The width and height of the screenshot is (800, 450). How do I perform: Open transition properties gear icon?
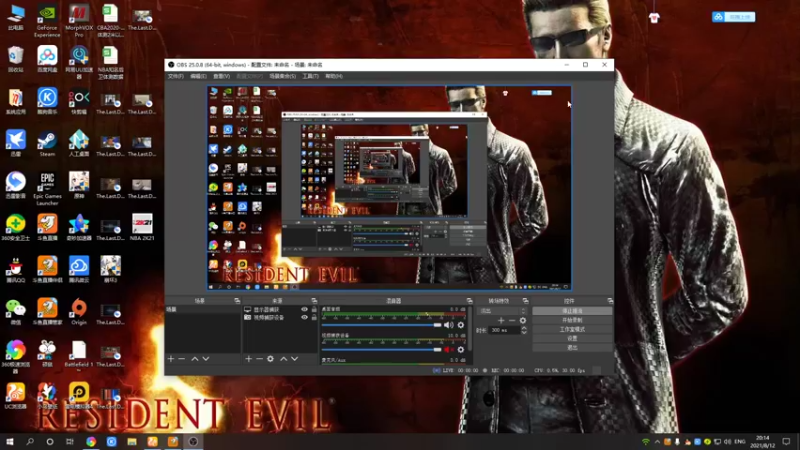pos(522,320)
